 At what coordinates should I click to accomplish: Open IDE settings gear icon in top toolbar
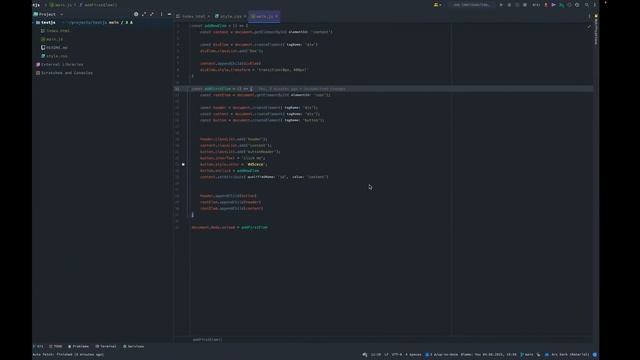click(577, 5)
